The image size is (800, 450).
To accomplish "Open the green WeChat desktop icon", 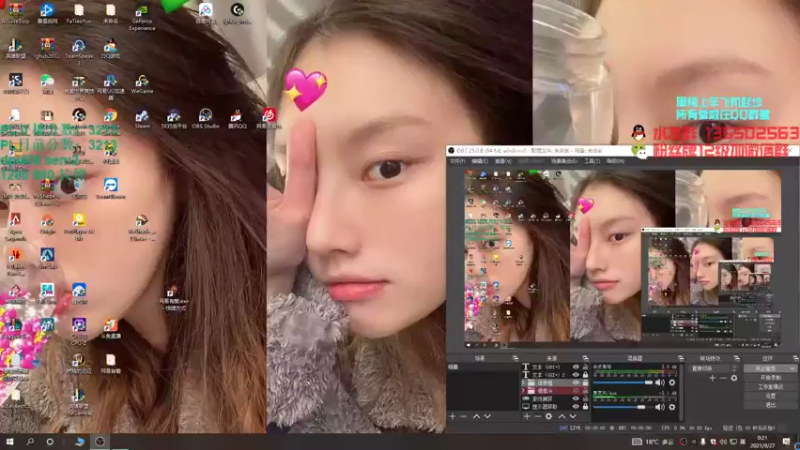I will click(x=47, y=84).
